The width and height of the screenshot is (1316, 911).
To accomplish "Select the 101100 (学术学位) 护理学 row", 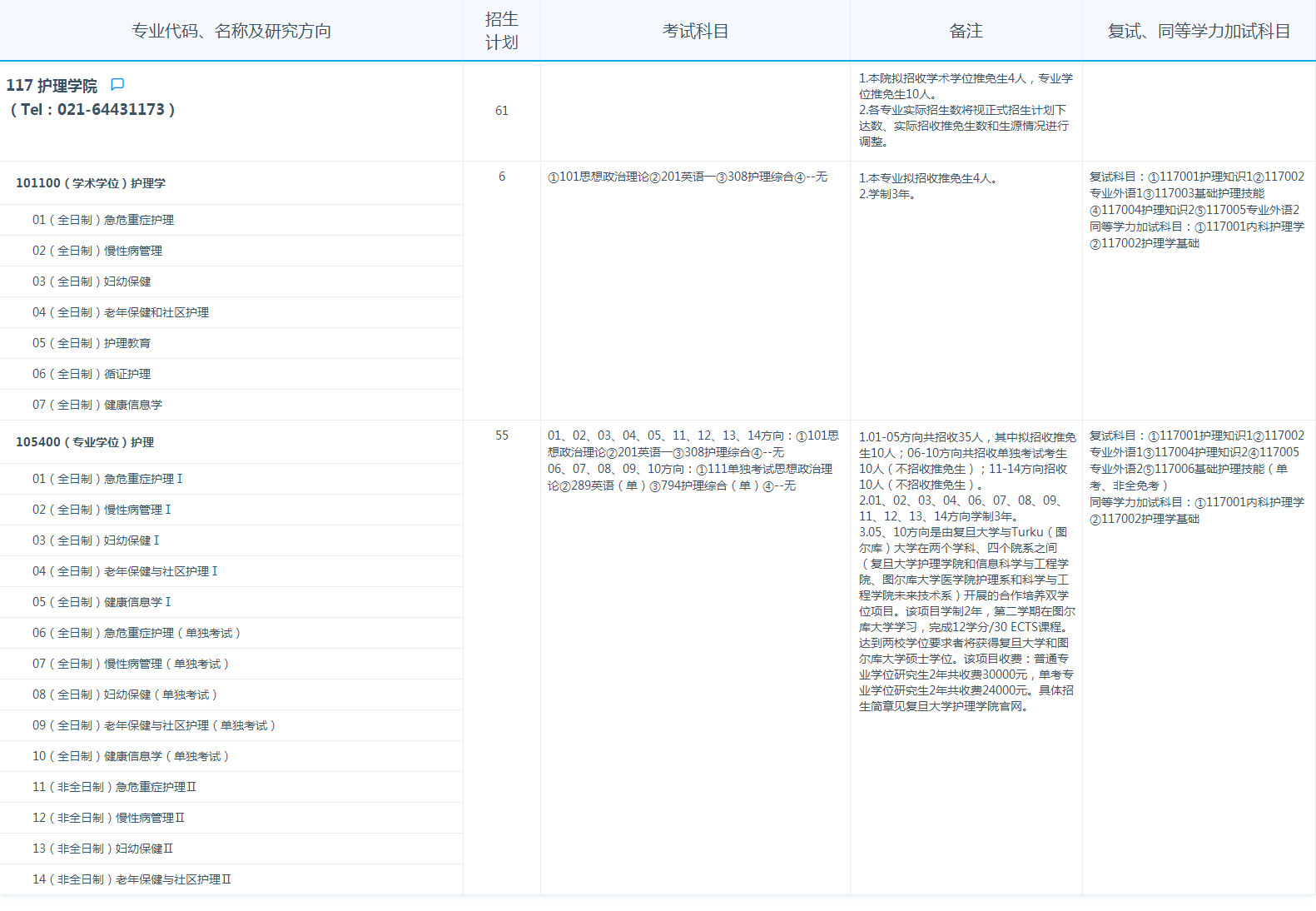I will click(91, 183).
